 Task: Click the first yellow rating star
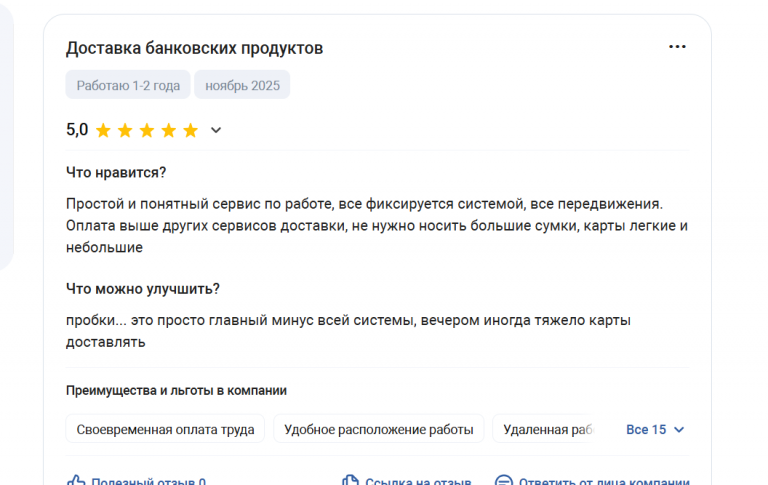click(x=103, y=130)
